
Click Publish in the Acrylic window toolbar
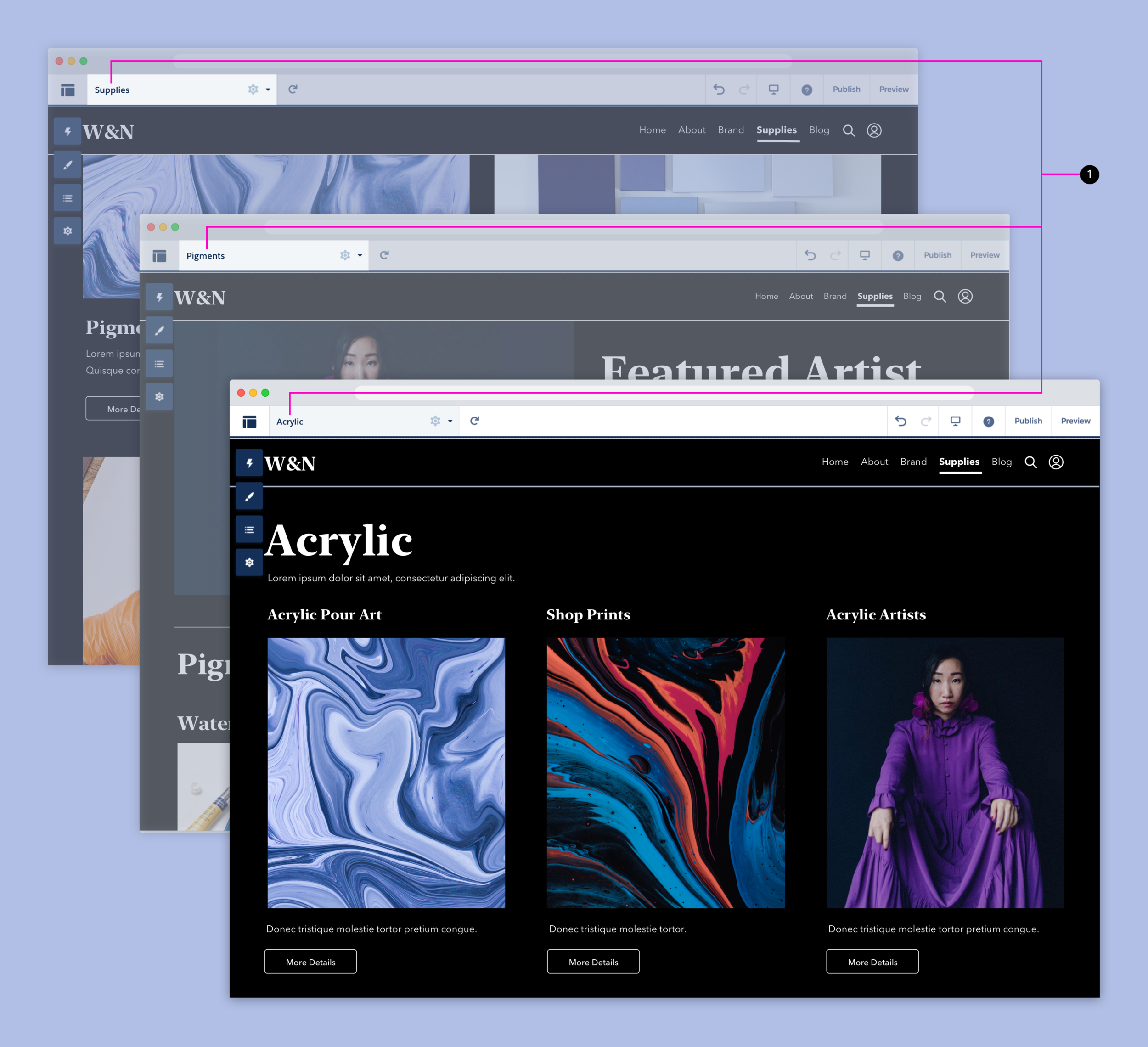point(1028,421)
